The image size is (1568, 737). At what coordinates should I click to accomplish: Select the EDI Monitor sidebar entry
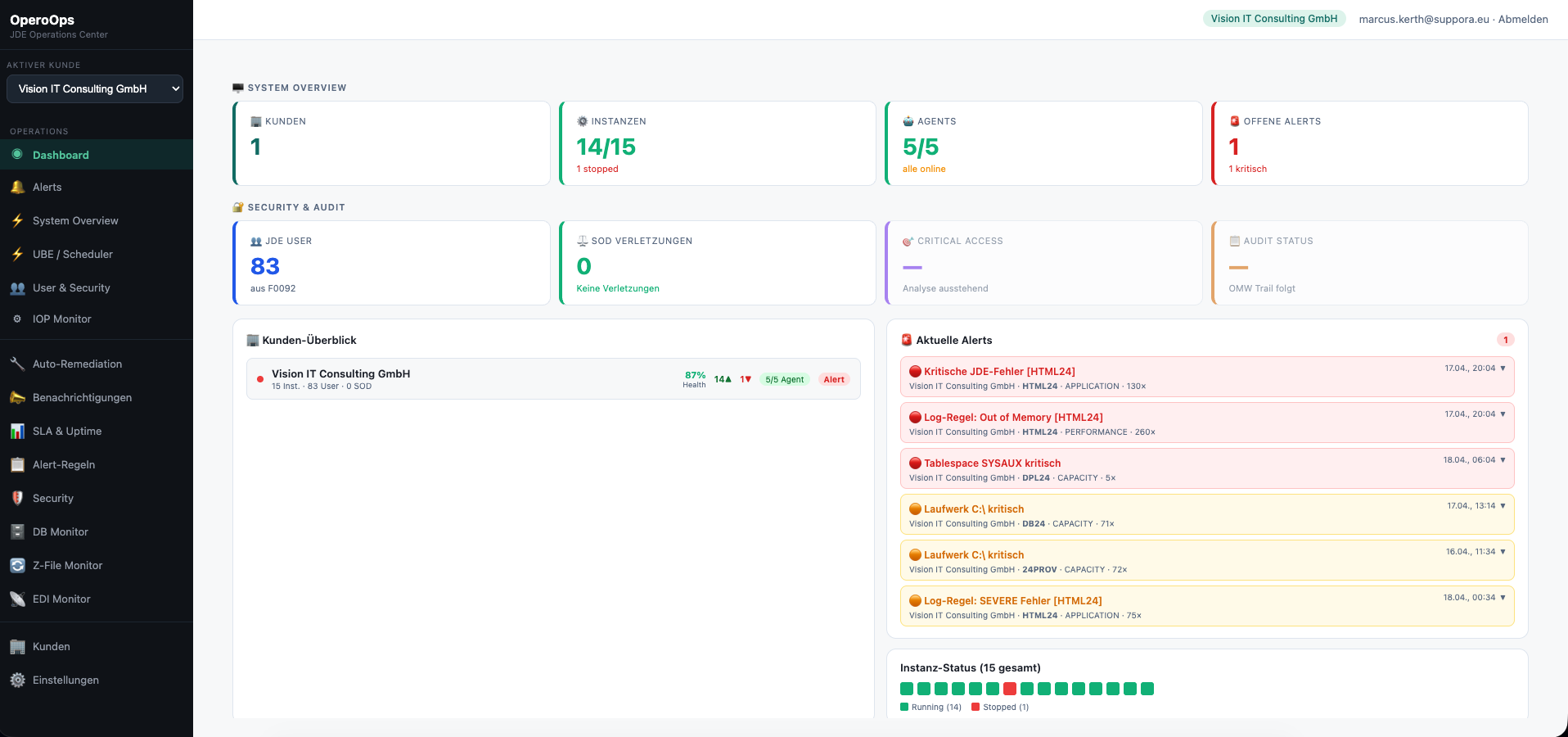61,599
